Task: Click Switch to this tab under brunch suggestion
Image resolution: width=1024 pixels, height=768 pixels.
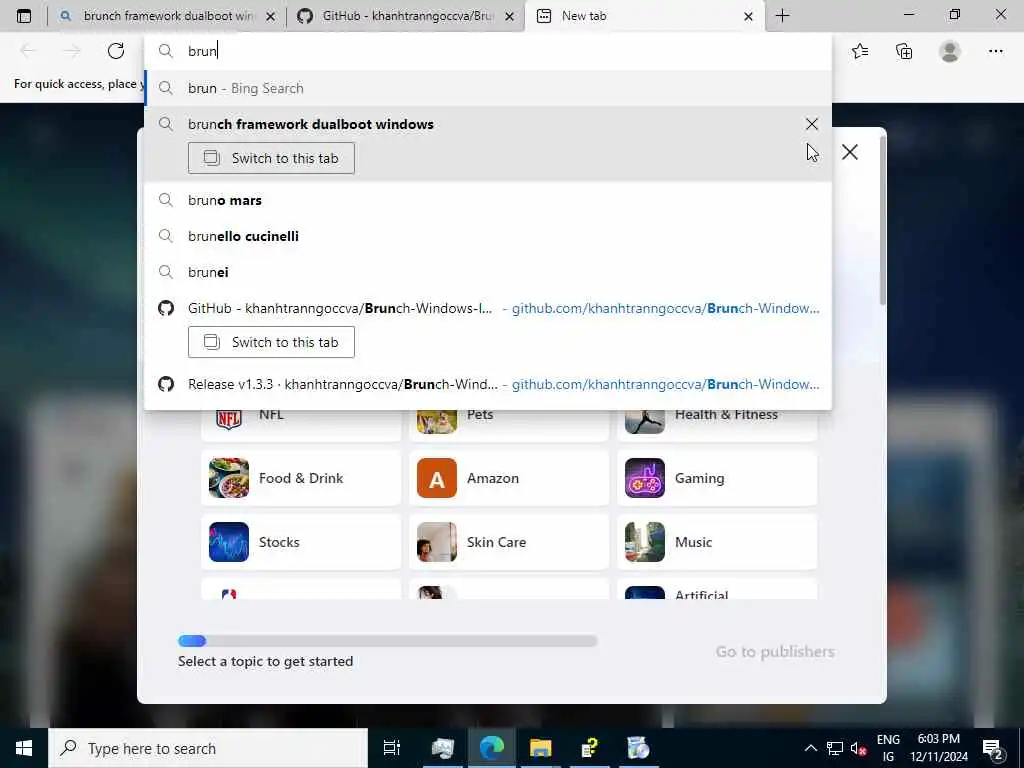Action: point(271,158)
